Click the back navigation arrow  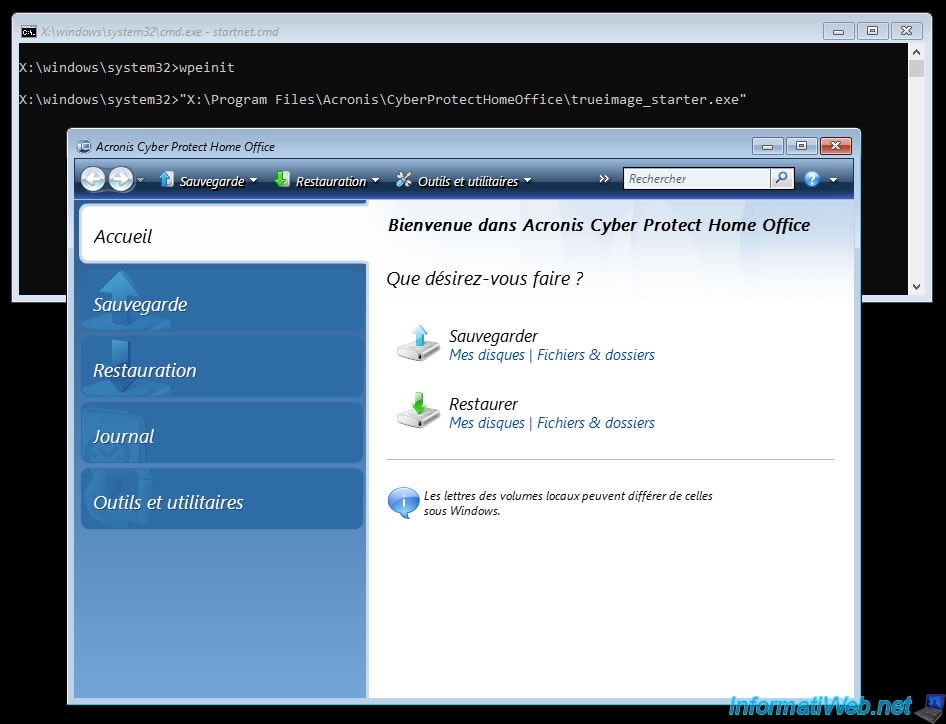tap(93, 180)
